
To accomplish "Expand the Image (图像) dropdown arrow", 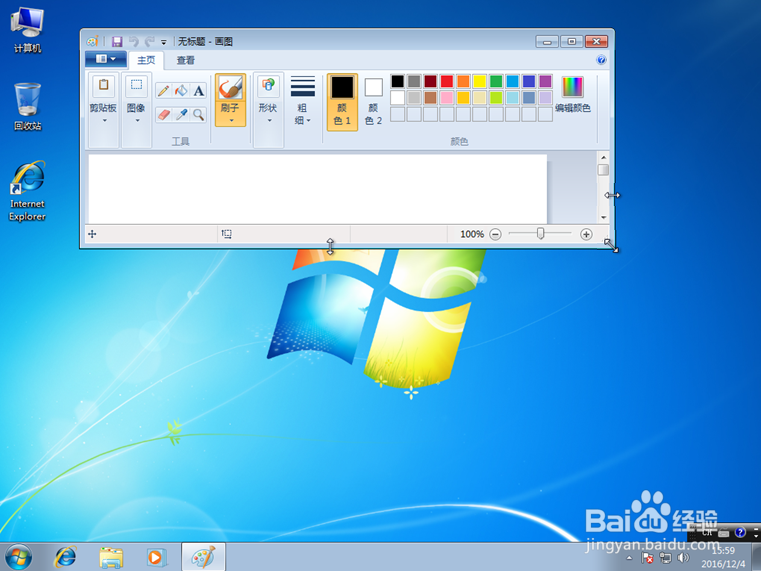I will click(x=137, y=120).
